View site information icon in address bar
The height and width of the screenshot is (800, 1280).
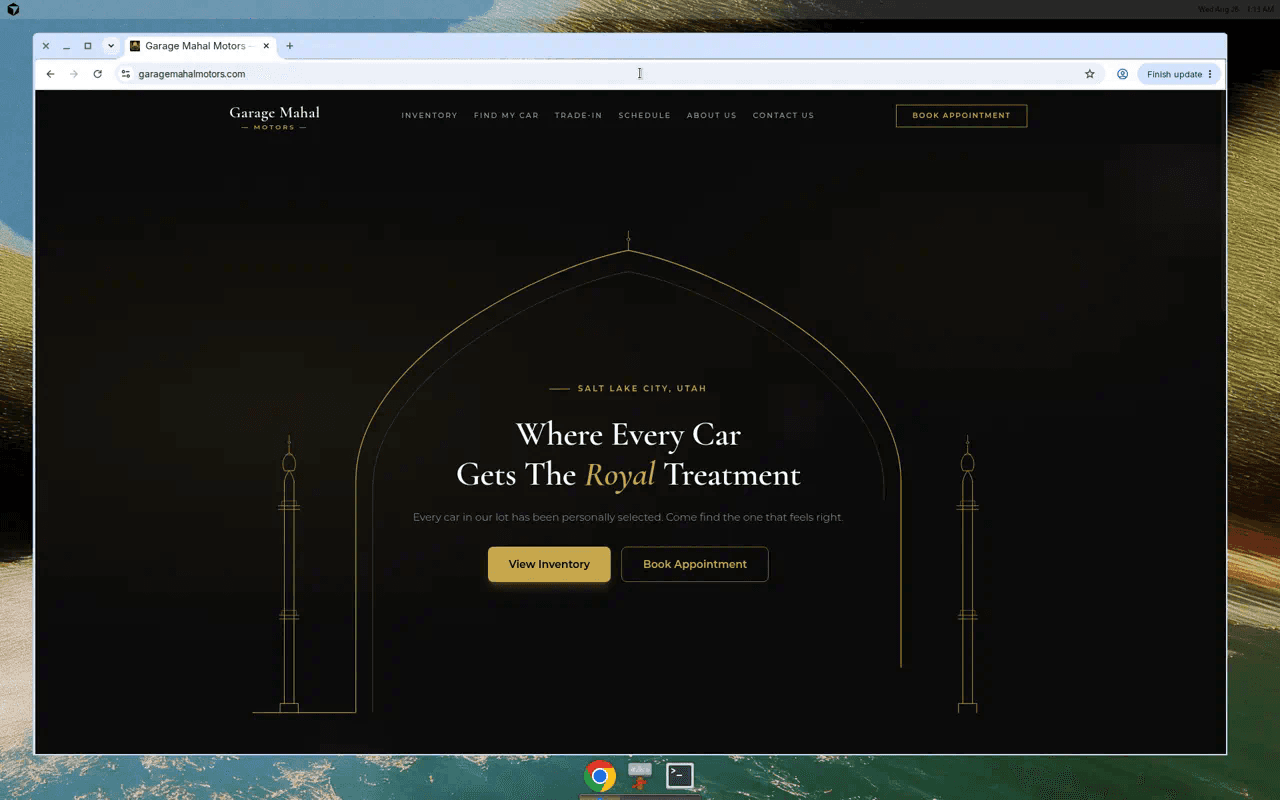[126, 74]
